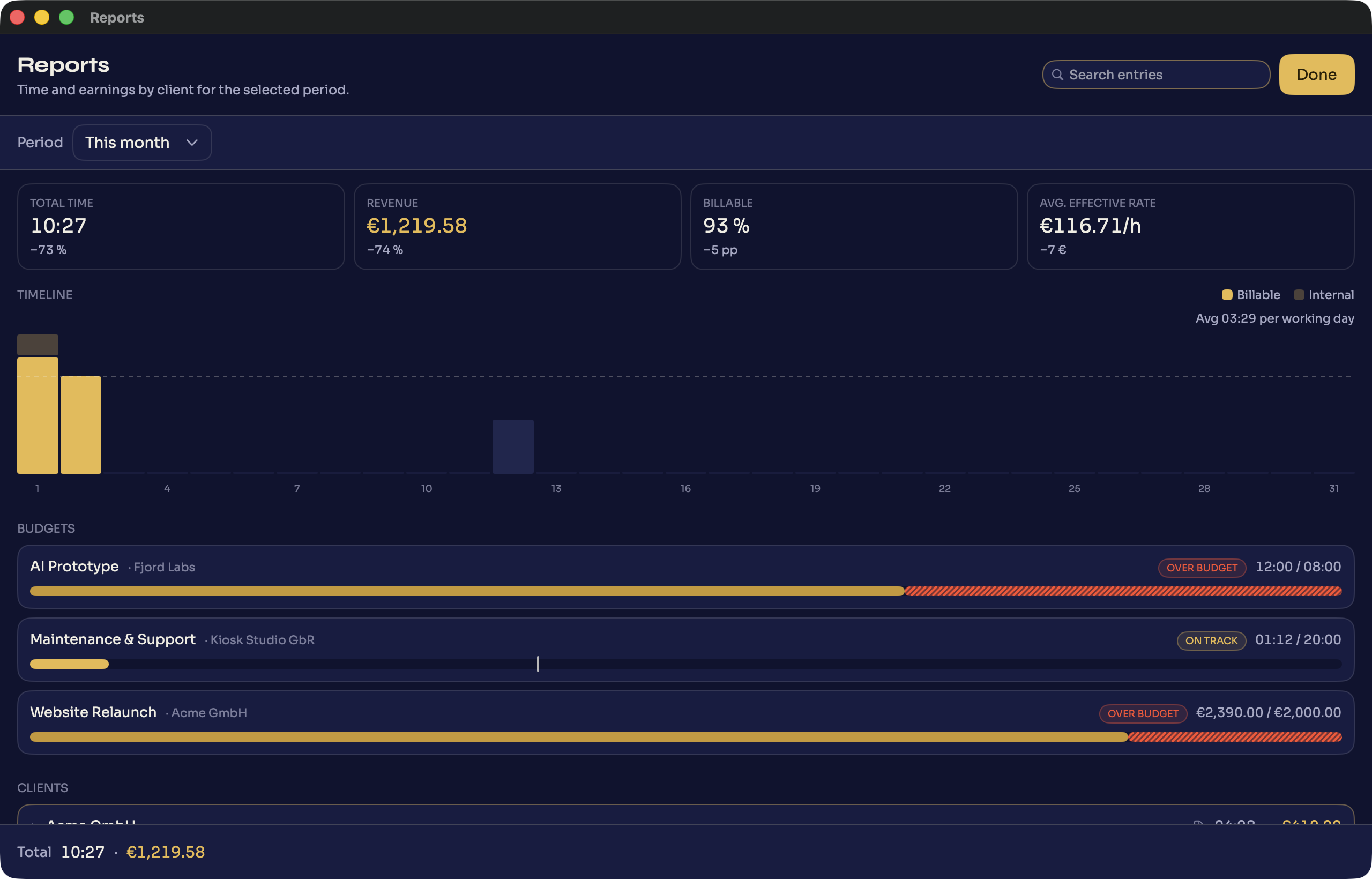
Task: Click the day 1 internal dark bar segment
Action: point(38,345)
